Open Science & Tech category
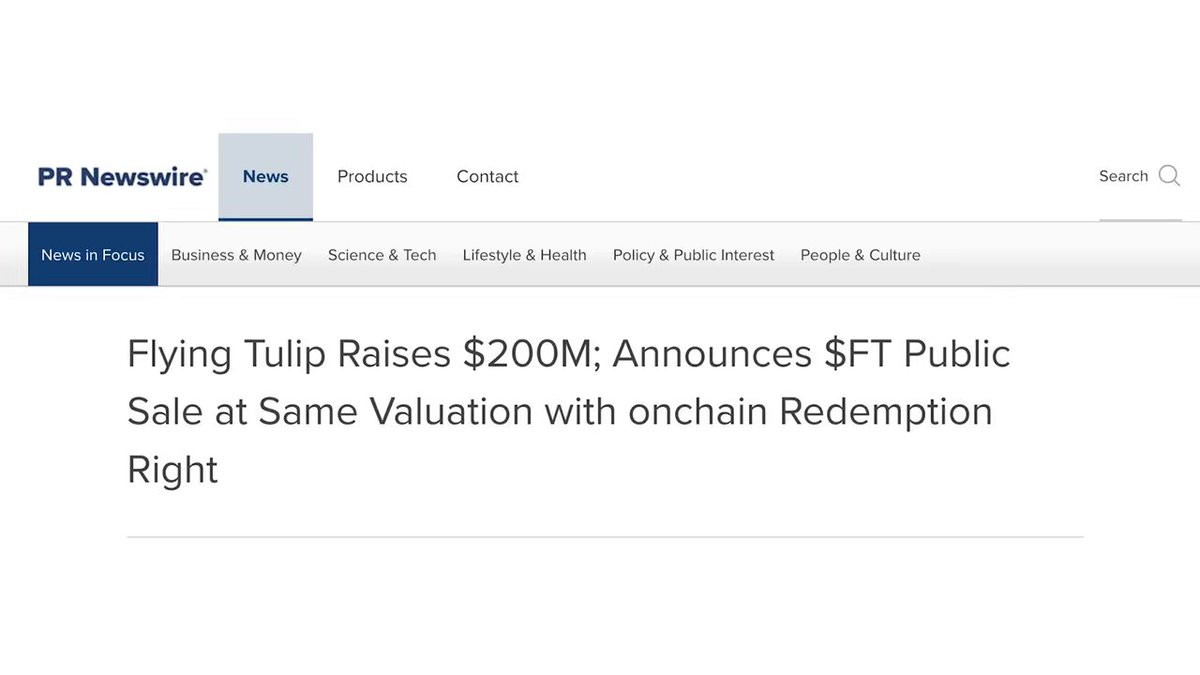Image resolution: width=1200 pixels, height=675 pixels. pyautogui.click(x=382, y=255)
